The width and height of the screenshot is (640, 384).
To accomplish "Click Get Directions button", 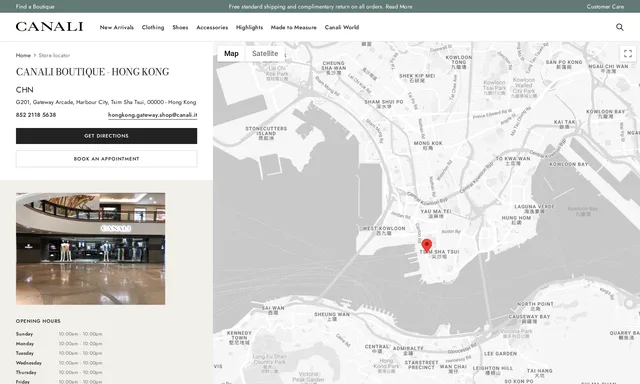I will tap(107, 136).
